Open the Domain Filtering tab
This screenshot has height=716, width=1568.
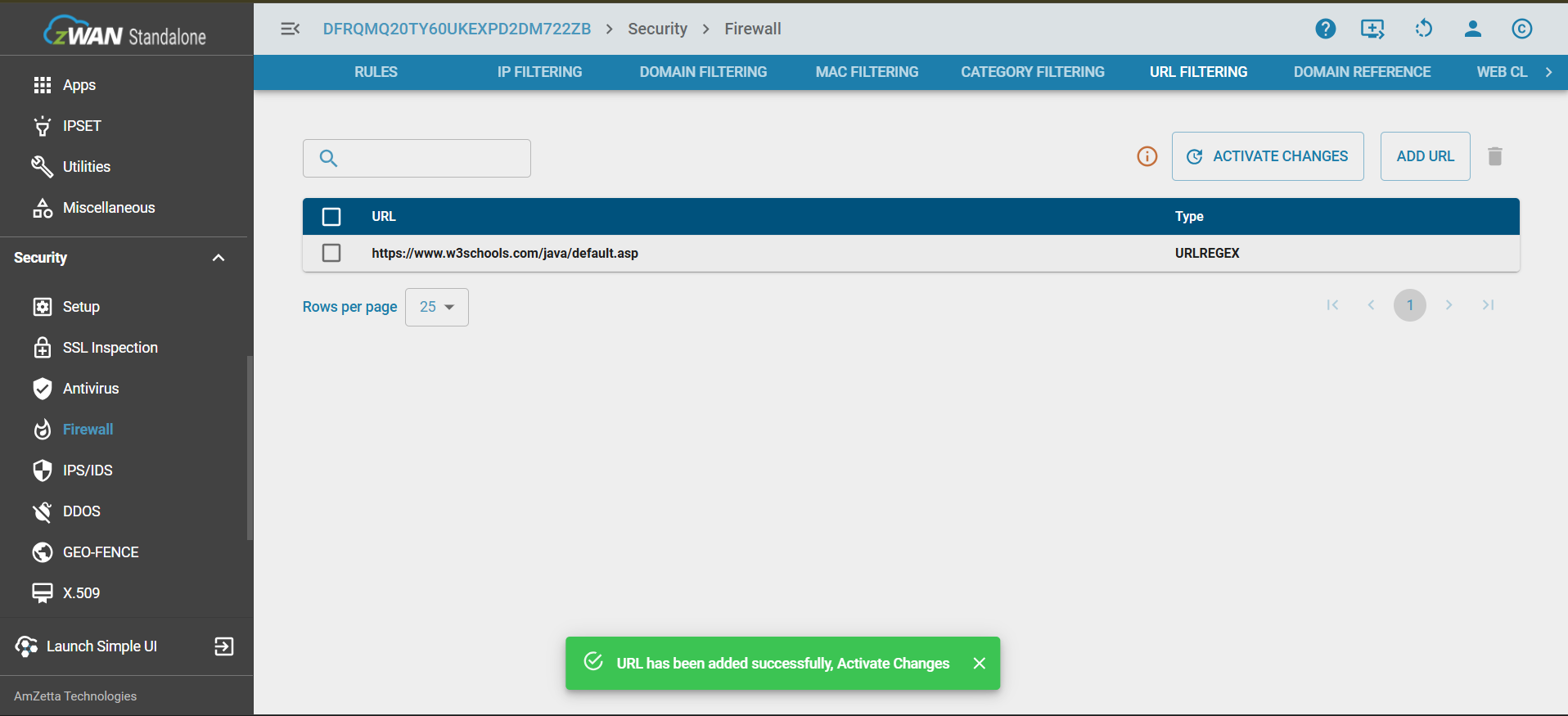click(x=703, y=72)
